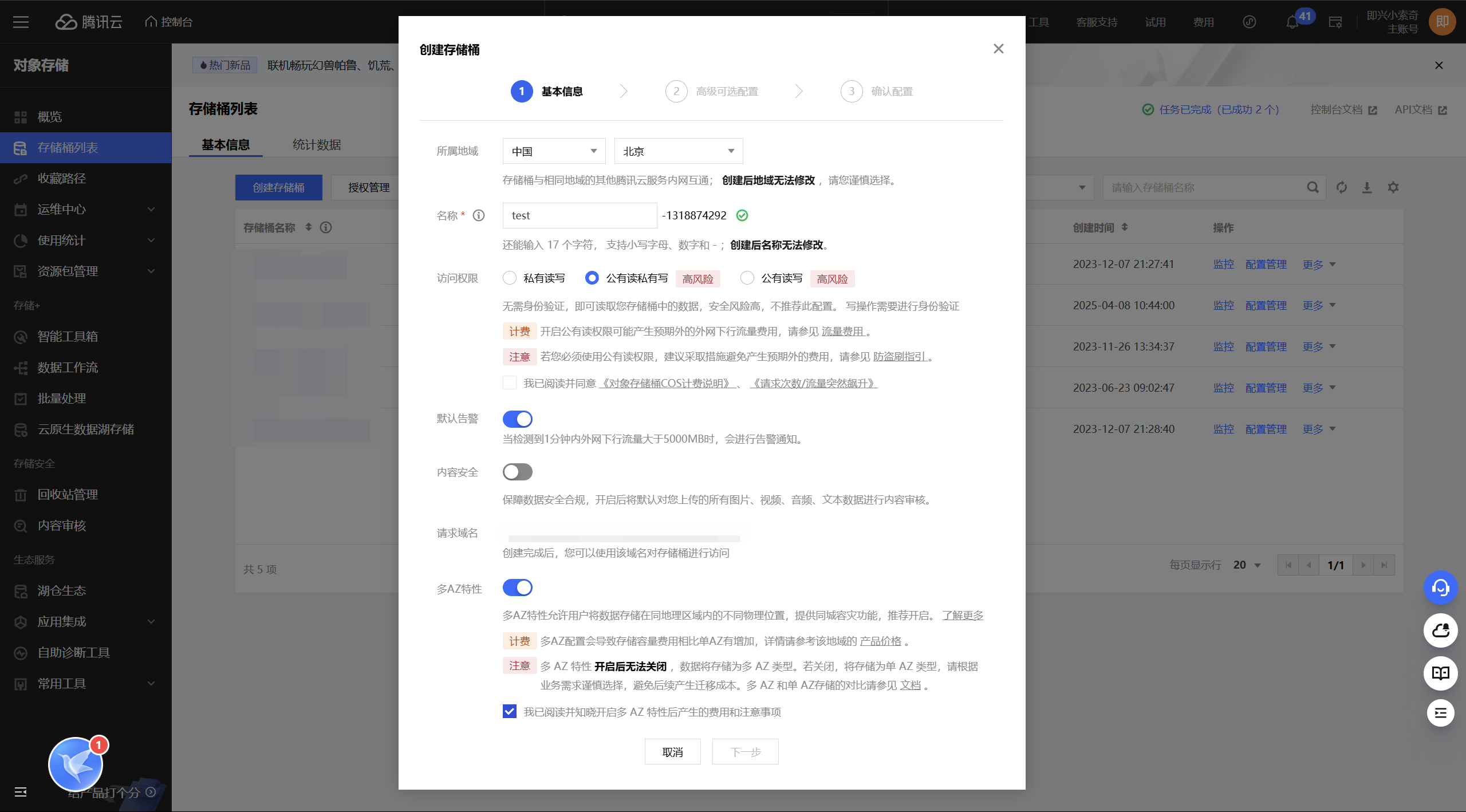Click the download list icon
Viewport: 1466px width, 812px height.
[x=1367, y=187]
